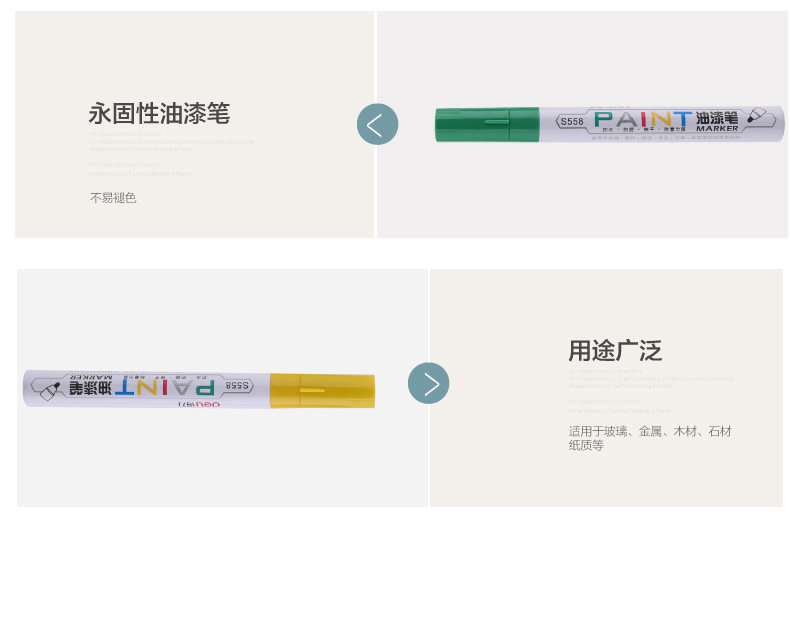The width and height of the screenshot is (790, 622).
Task: Click the 永固性油漆笔 heading
Action: [x=159, y=113]
